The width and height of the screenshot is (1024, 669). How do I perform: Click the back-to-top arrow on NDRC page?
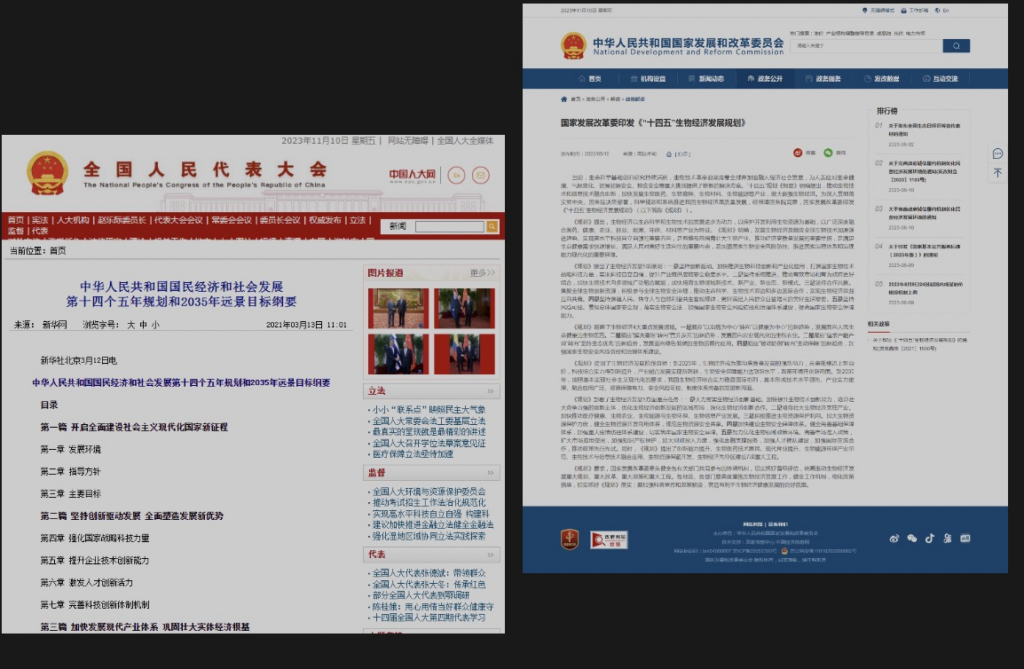click(997, 173)
